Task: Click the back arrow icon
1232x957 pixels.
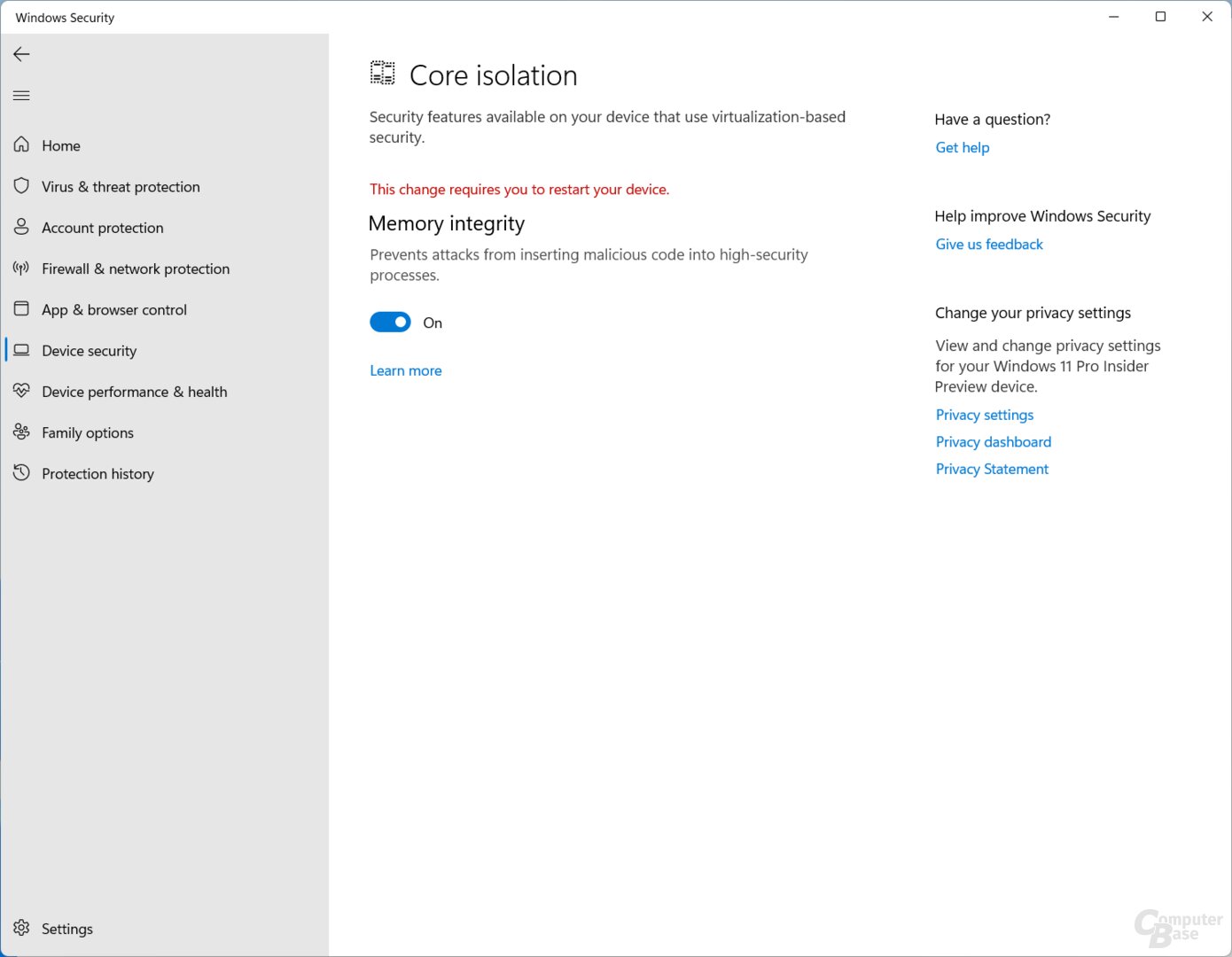Action: pyautogui.click(x=22, y=54)
